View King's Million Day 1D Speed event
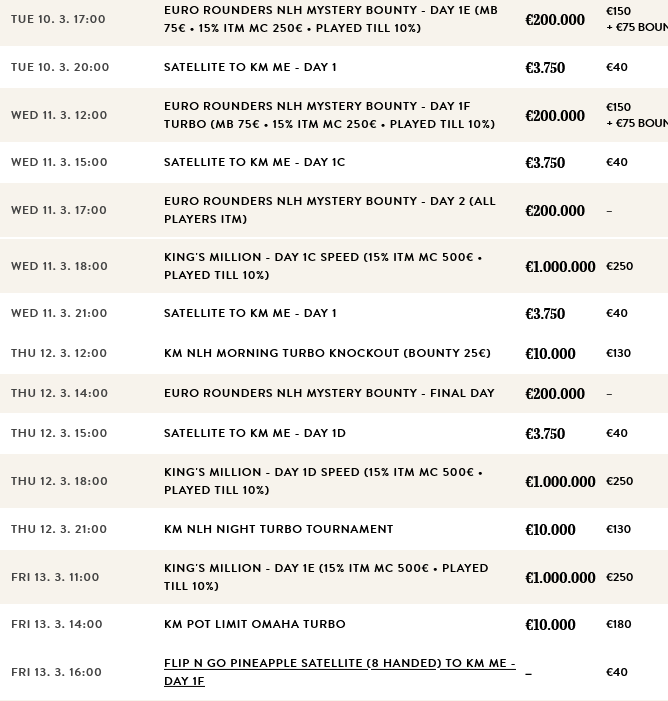668x701 pixels. pos(322,481)
